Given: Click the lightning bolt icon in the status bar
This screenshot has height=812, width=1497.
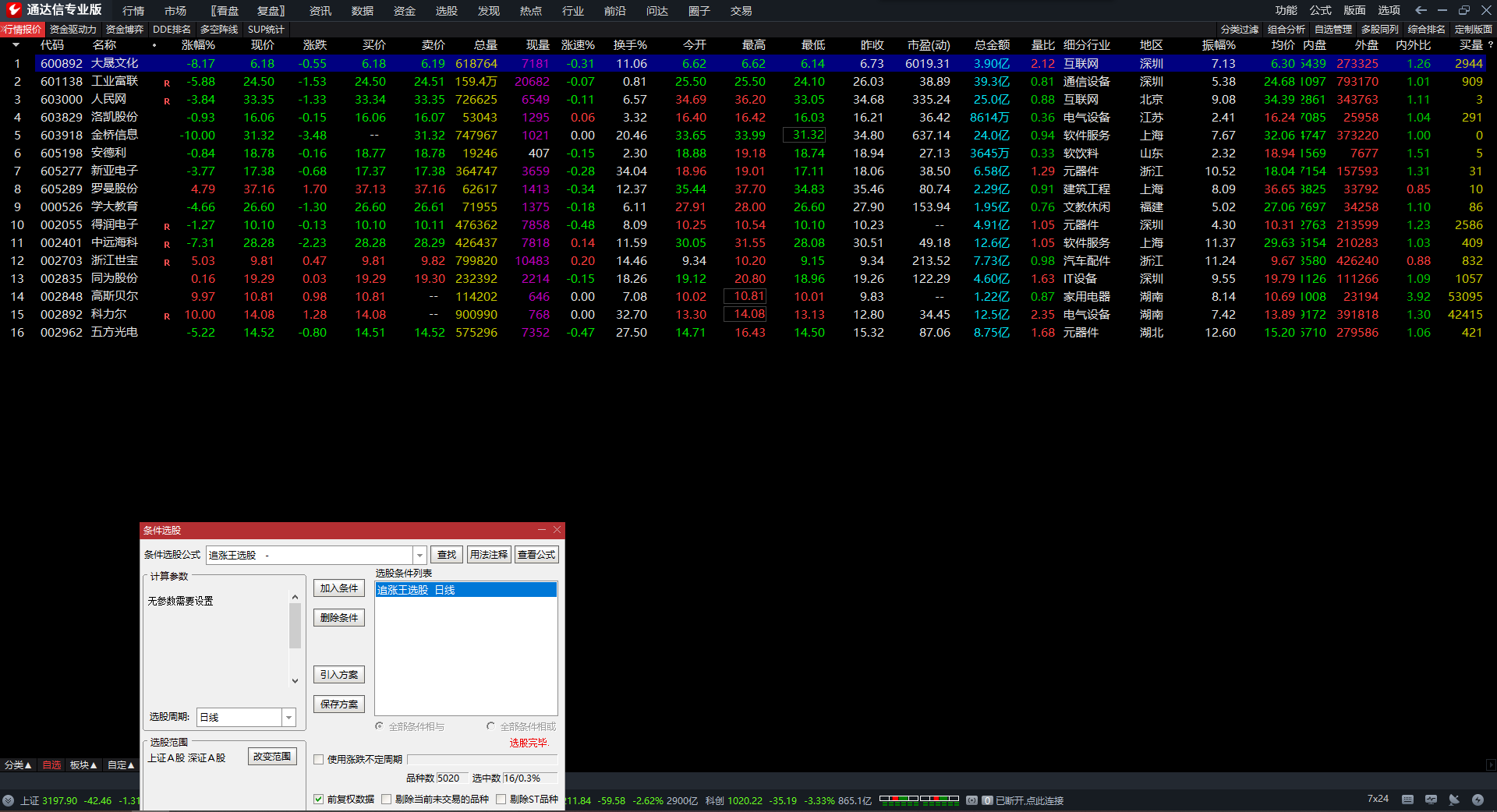Looking at the screenshot, I should 1478,800.
